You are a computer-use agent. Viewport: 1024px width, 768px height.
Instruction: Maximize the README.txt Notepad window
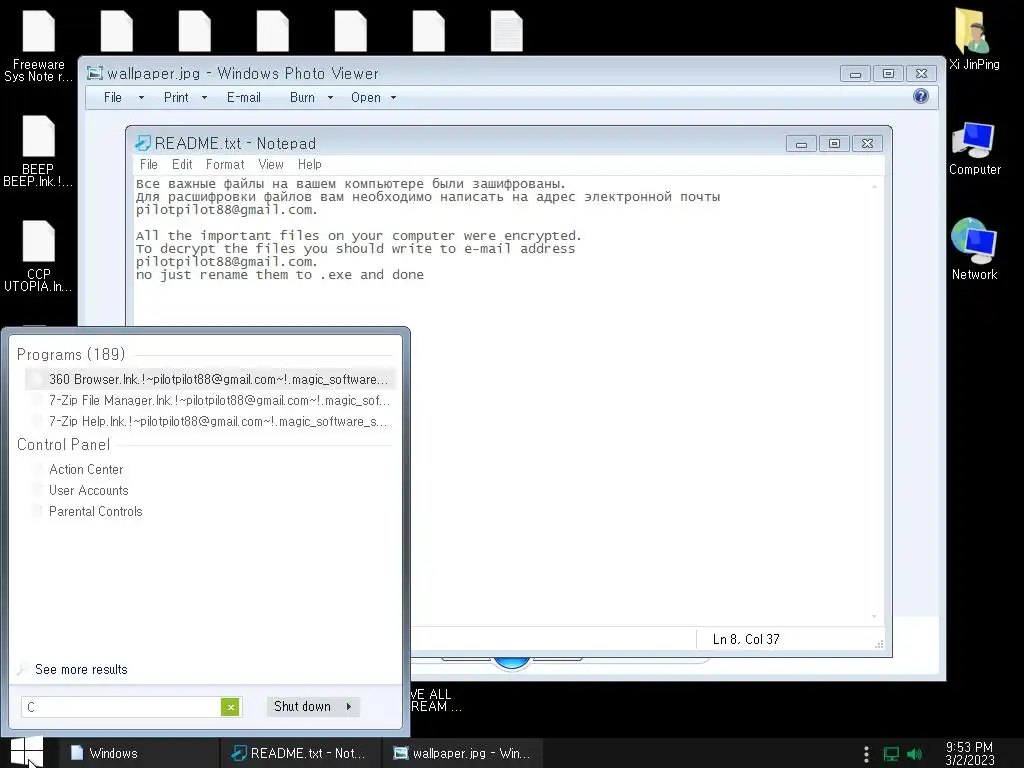[834, 144]
